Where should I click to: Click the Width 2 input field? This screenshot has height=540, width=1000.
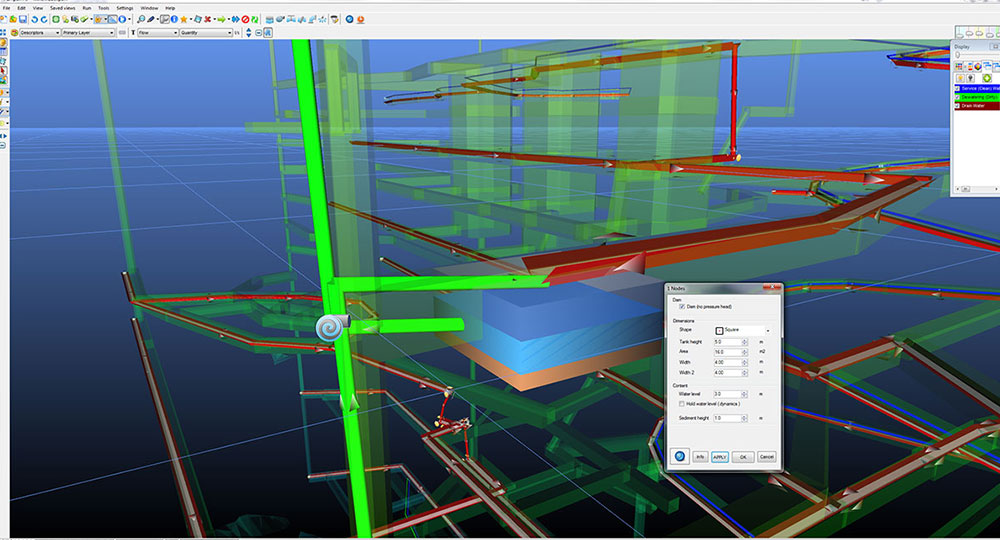tap(728, 373)
